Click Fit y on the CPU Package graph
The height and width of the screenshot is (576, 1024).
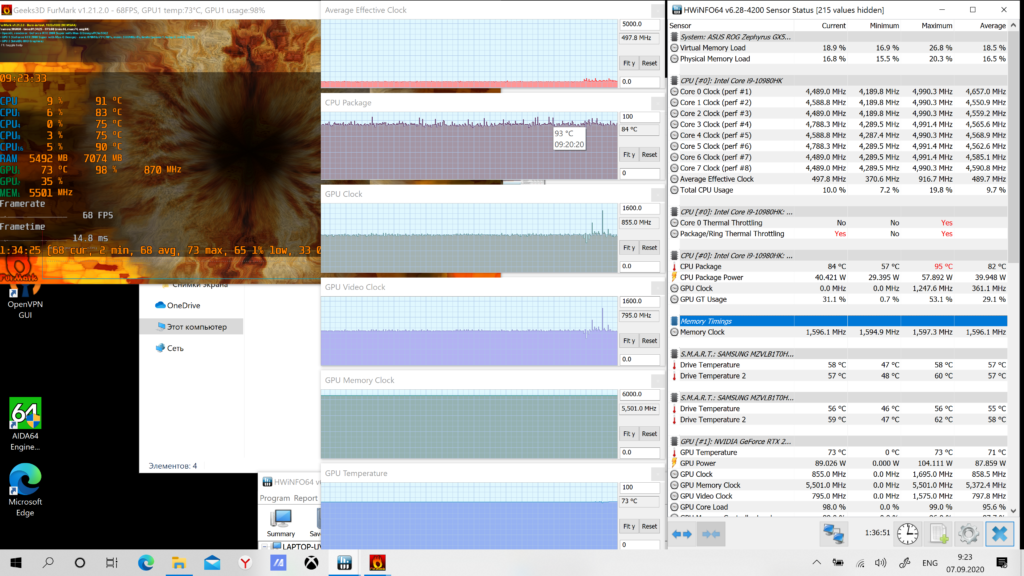tap(629, 155)
